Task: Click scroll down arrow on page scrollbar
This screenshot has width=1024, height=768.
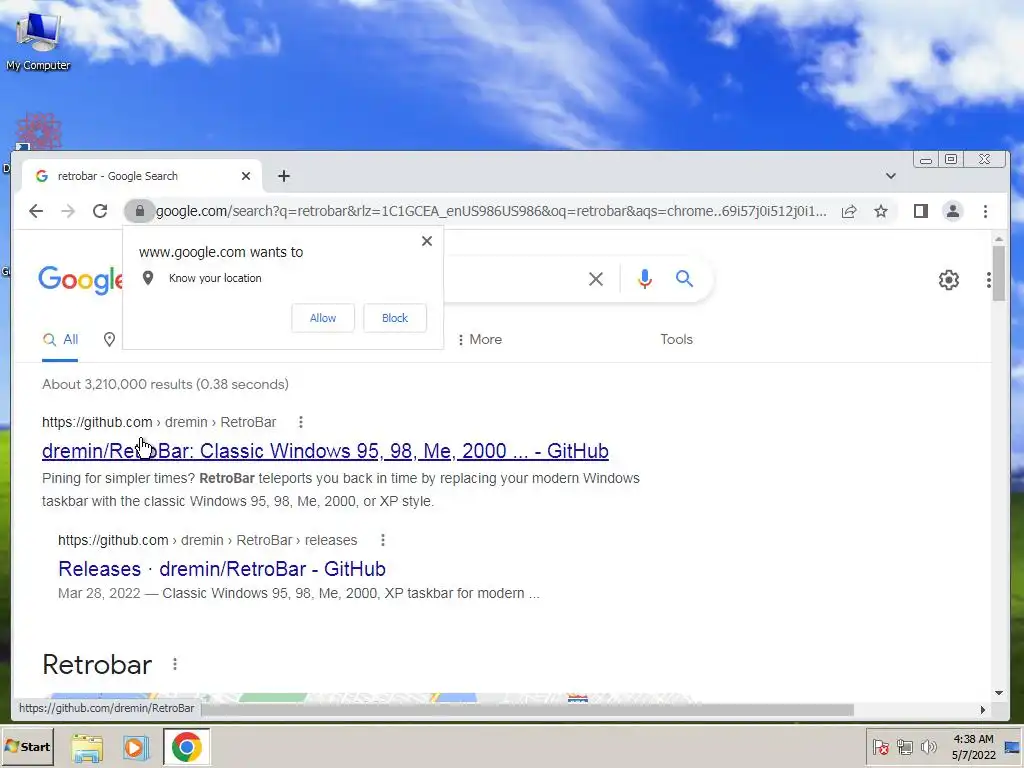Action: tap(999, 693)
